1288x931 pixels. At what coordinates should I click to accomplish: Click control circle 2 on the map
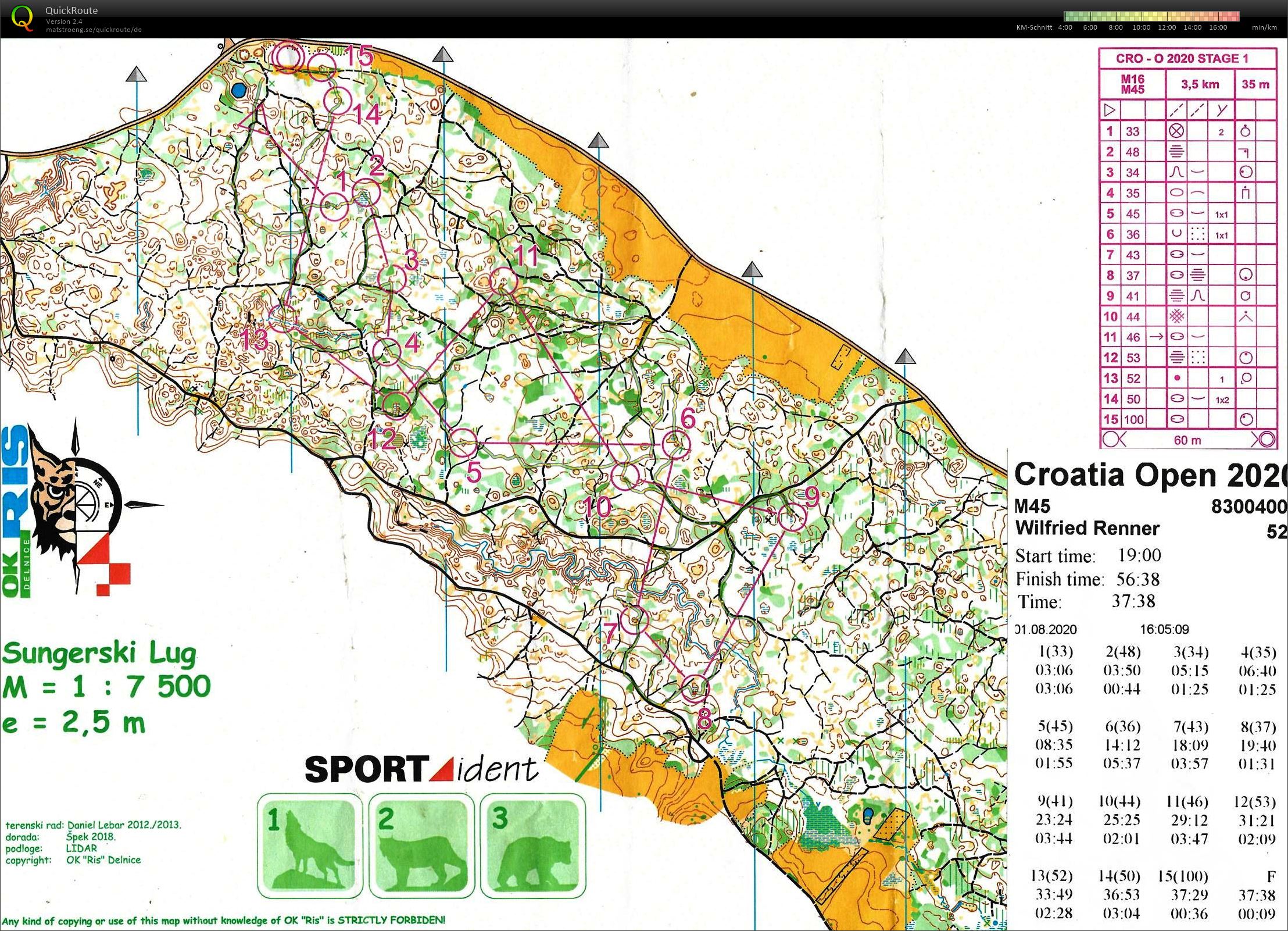point(366,193)
